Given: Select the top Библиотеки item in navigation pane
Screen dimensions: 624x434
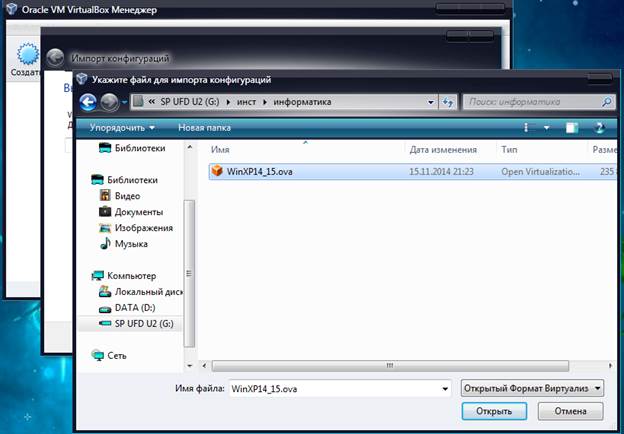Looking at the screenshot, I should coord(132,148).
